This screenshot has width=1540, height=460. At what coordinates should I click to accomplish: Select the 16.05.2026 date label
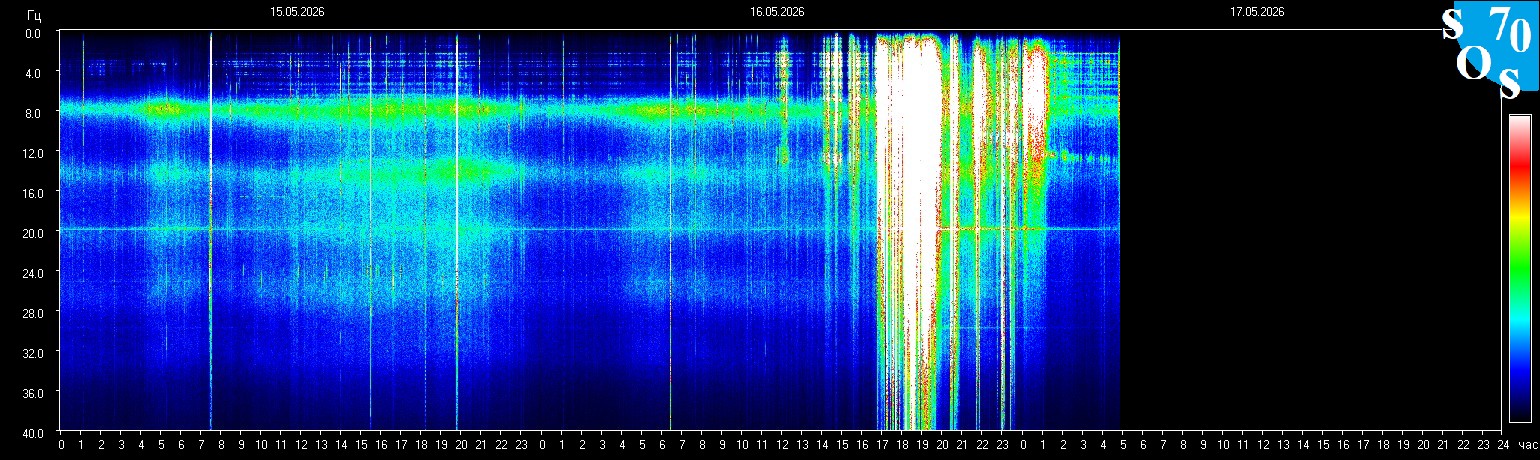(777, 13)
